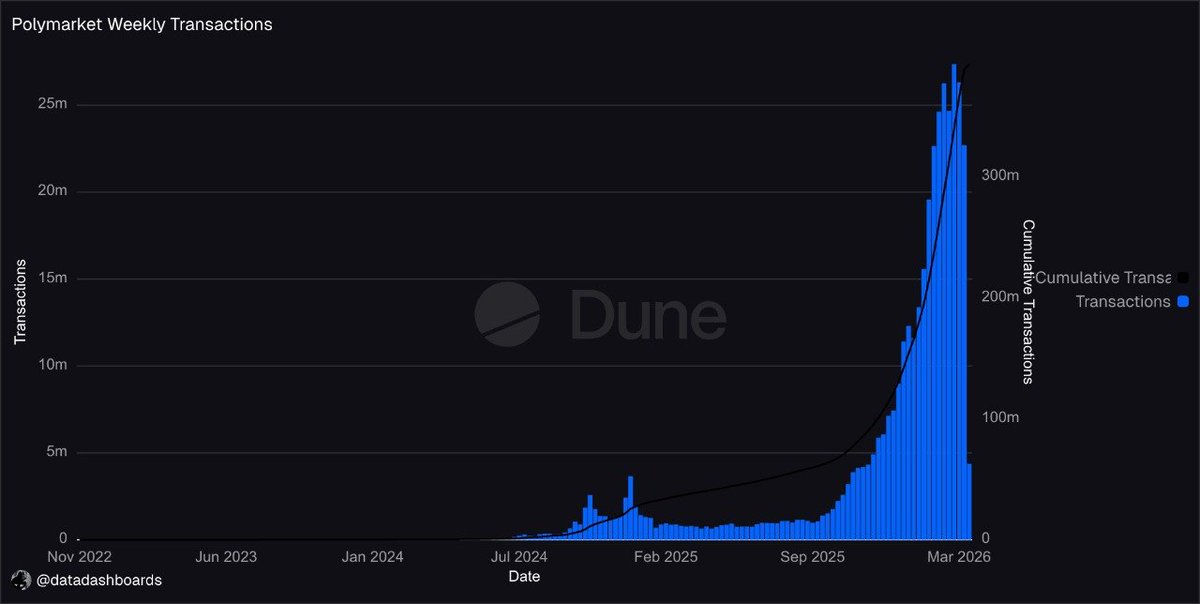The width and height of the screenshot is (1200, 604).
Task: Select the short final bar at Mar 2026
Action: pyautogui.click(x=969, y=501)
